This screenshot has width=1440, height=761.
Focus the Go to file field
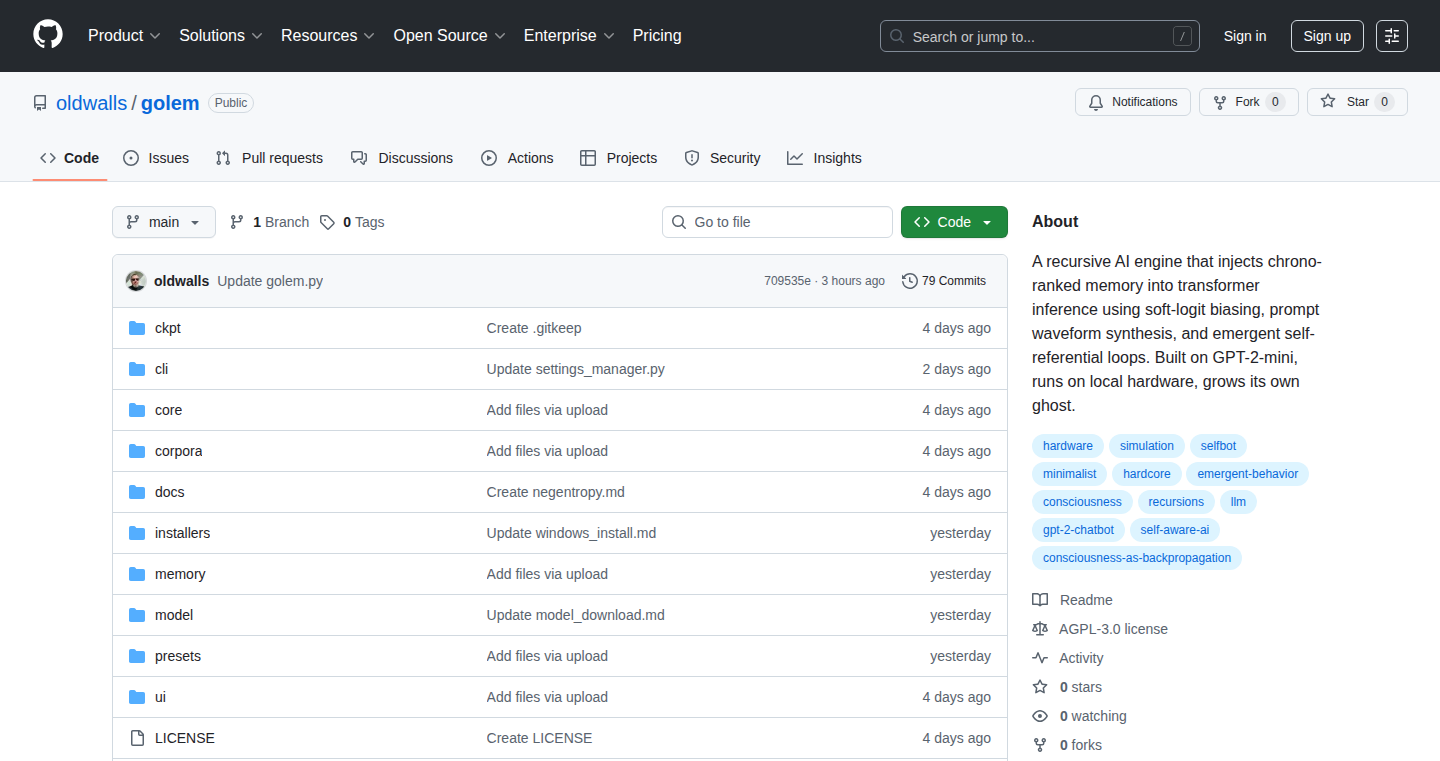click(777, 222)
